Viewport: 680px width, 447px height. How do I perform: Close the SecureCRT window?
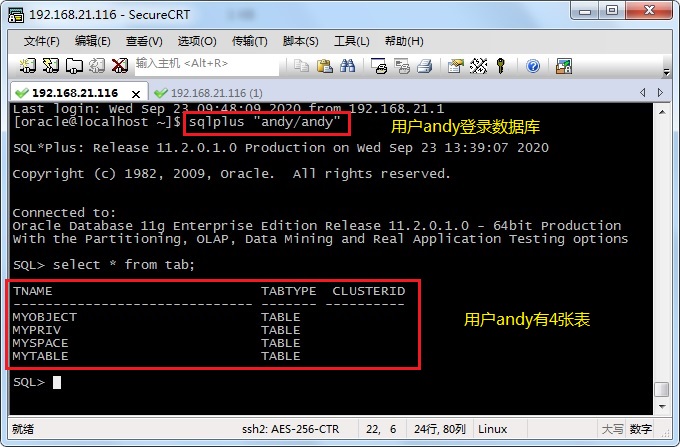(649, 11)
